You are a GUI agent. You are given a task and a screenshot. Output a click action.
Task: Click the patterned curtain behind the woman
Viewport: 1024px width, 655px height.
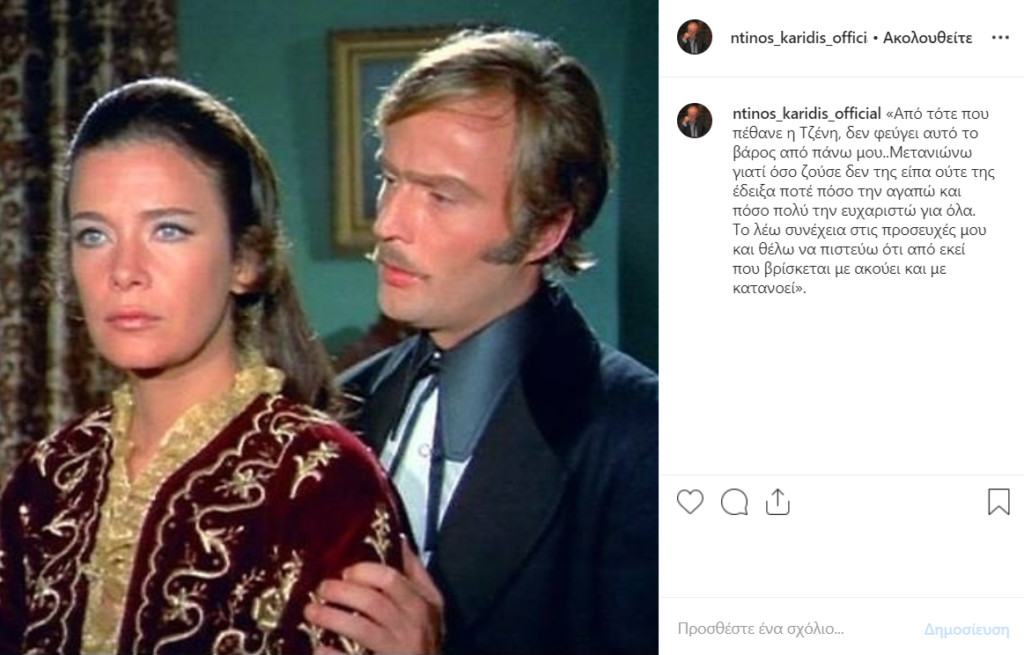coord(39,196)
